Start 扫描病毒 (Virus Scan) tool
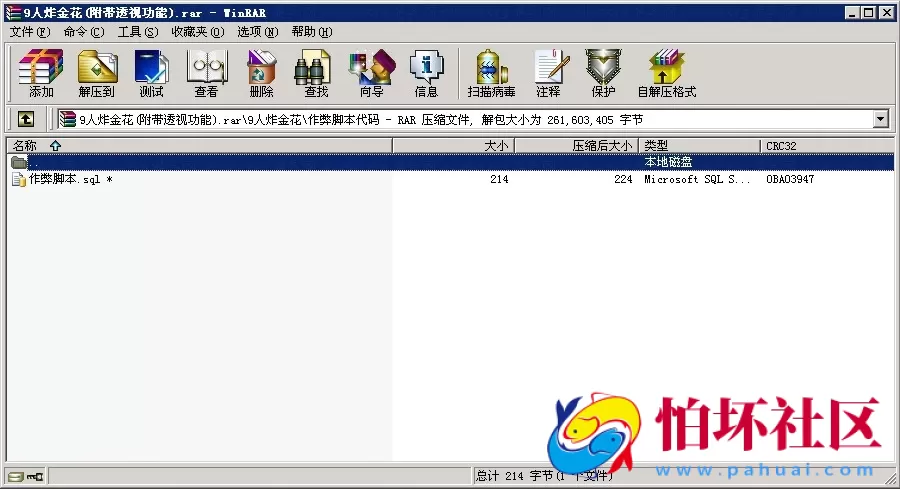 (x=491, y=74)
